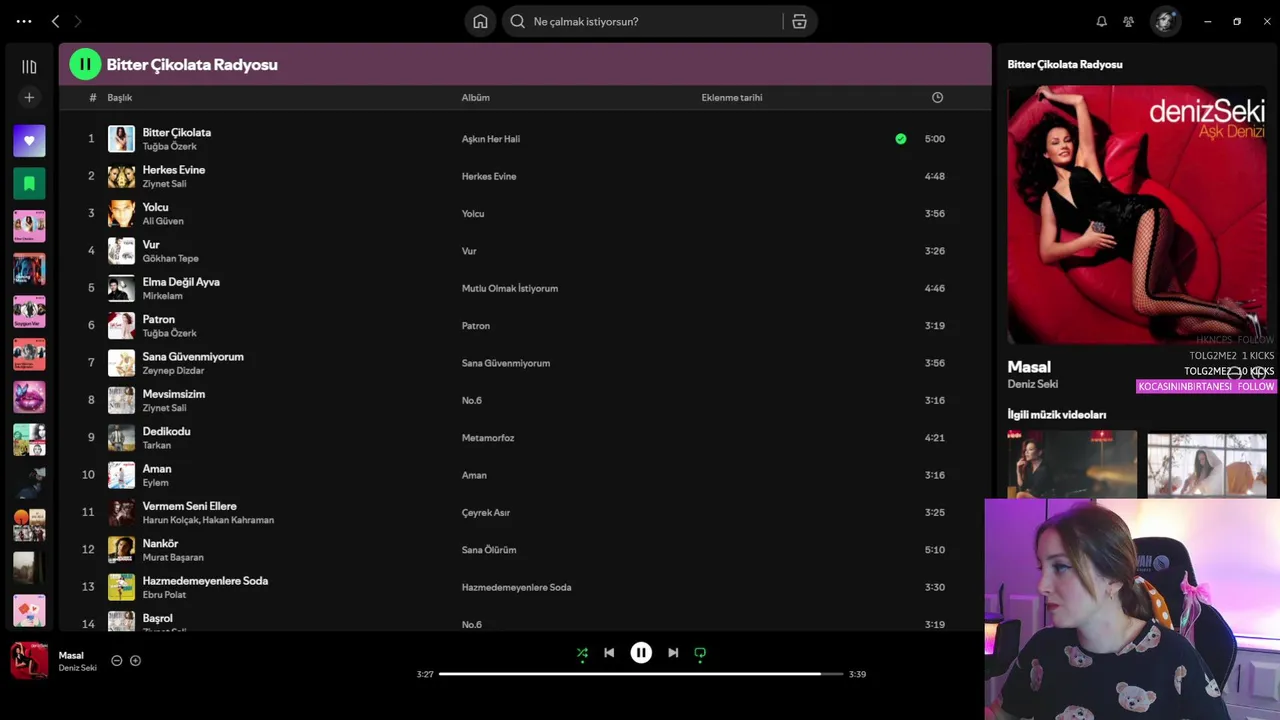
Task: Open first related music video thumbnail
Action: [x=1072, y=464]
